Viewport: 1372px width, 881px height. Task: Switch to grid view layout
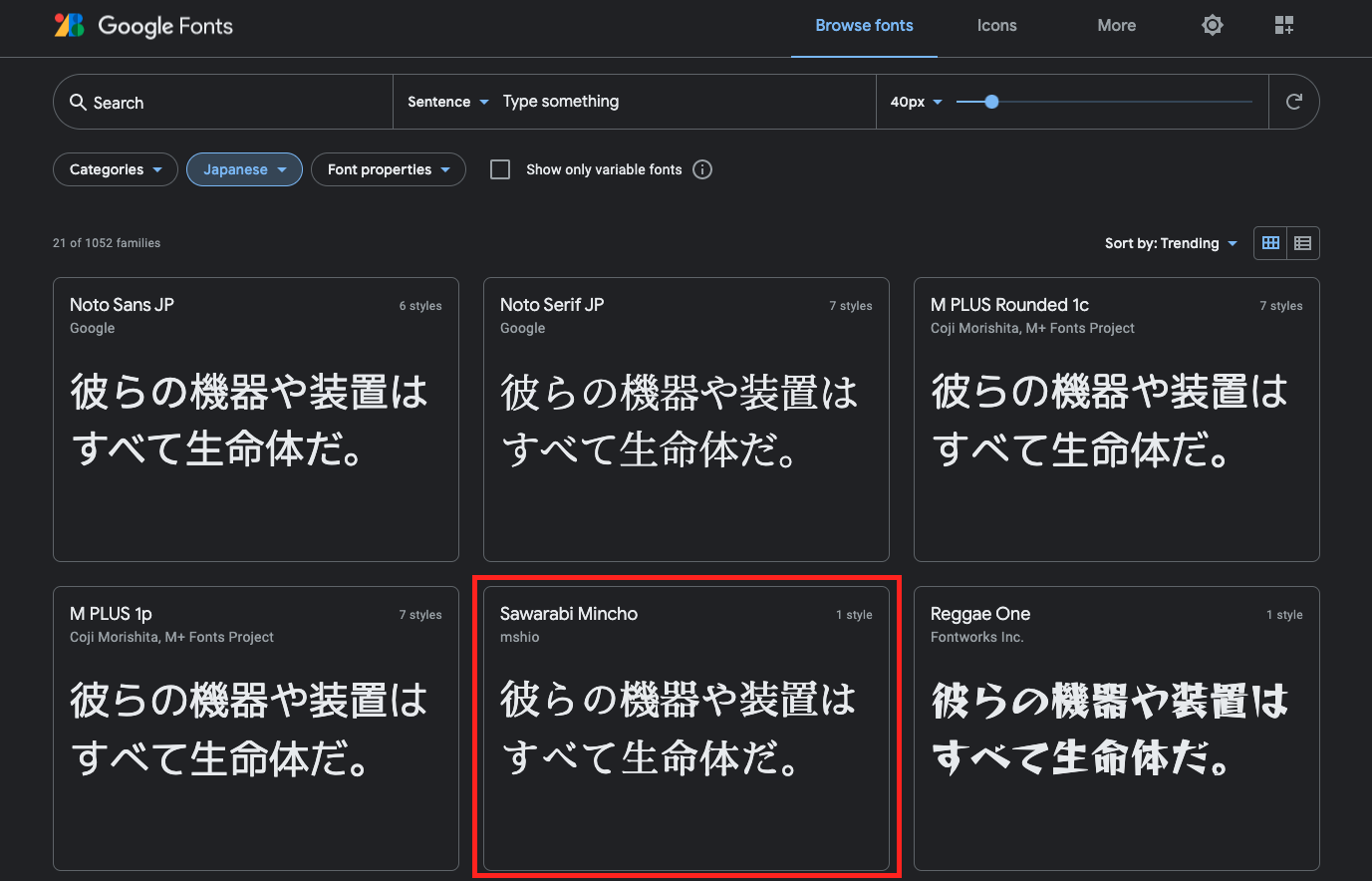coord(1269,242)
